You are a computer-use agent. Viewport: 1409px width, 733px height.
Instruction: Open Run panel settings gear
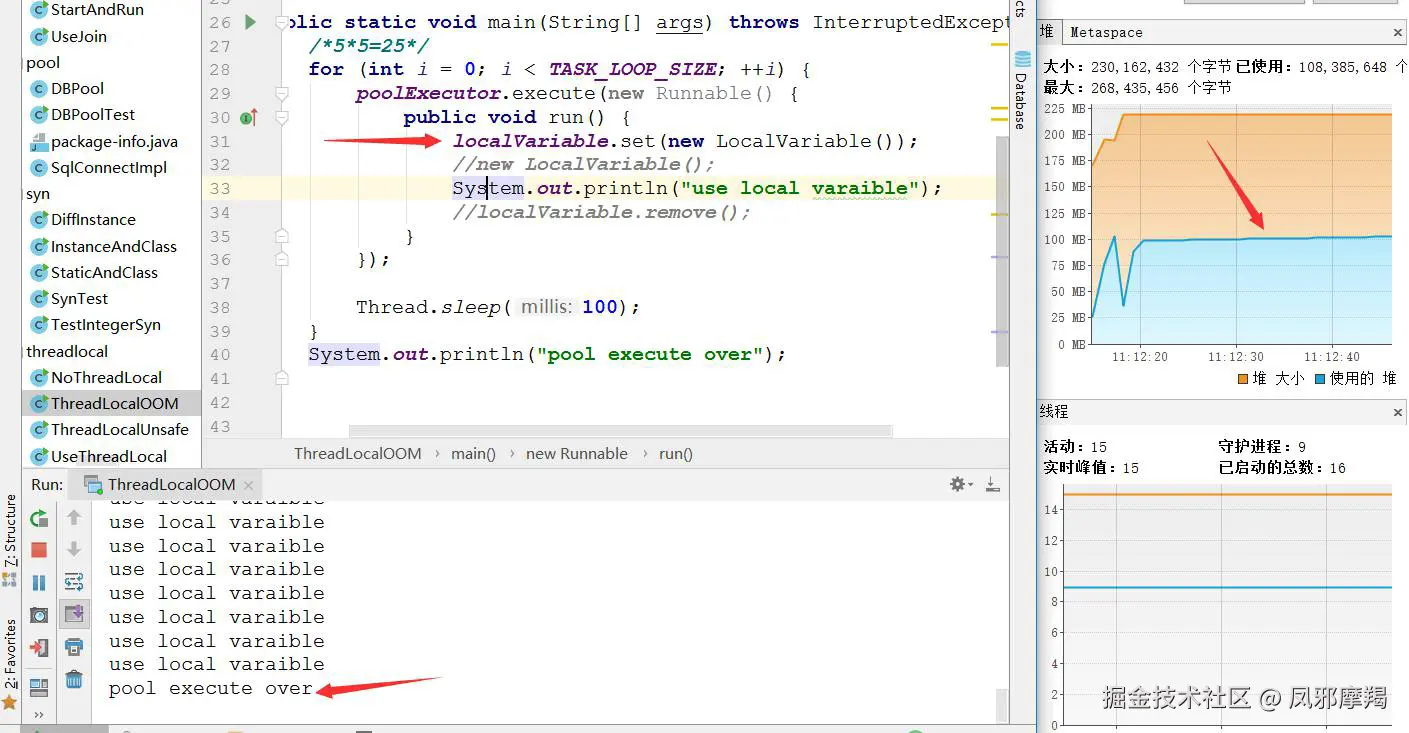pyautogui.click(x=960, y=484)
